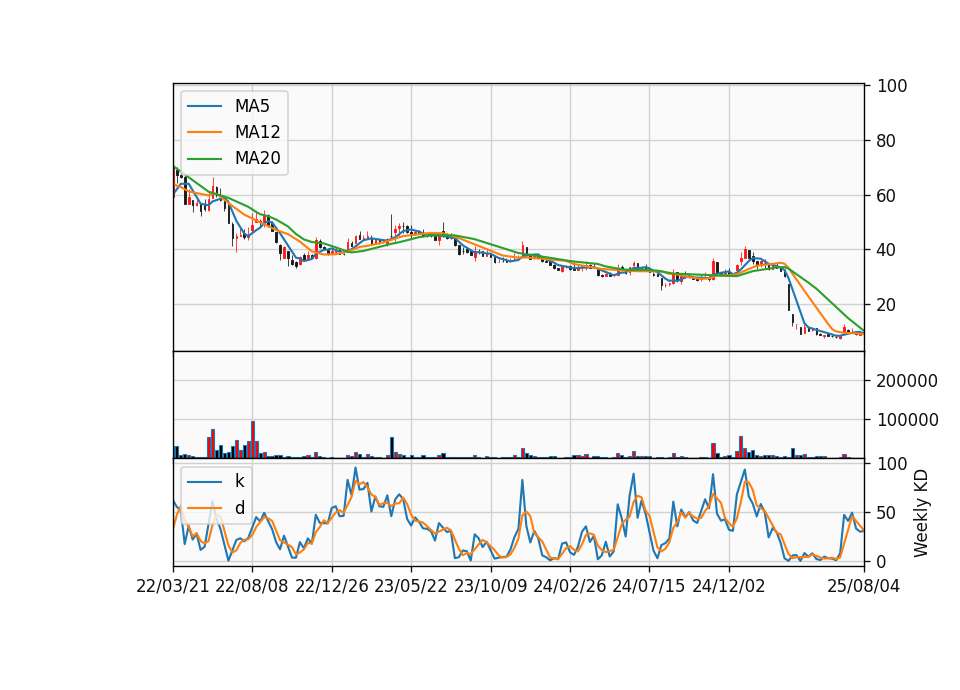Click the MA5 legend label

(252, 106)
